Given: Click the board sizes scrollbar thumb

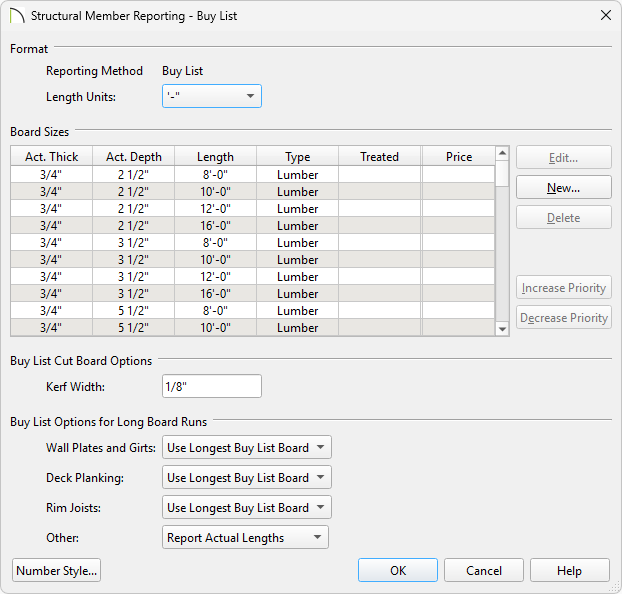Looking at the screenshot, I should (502, 173).
